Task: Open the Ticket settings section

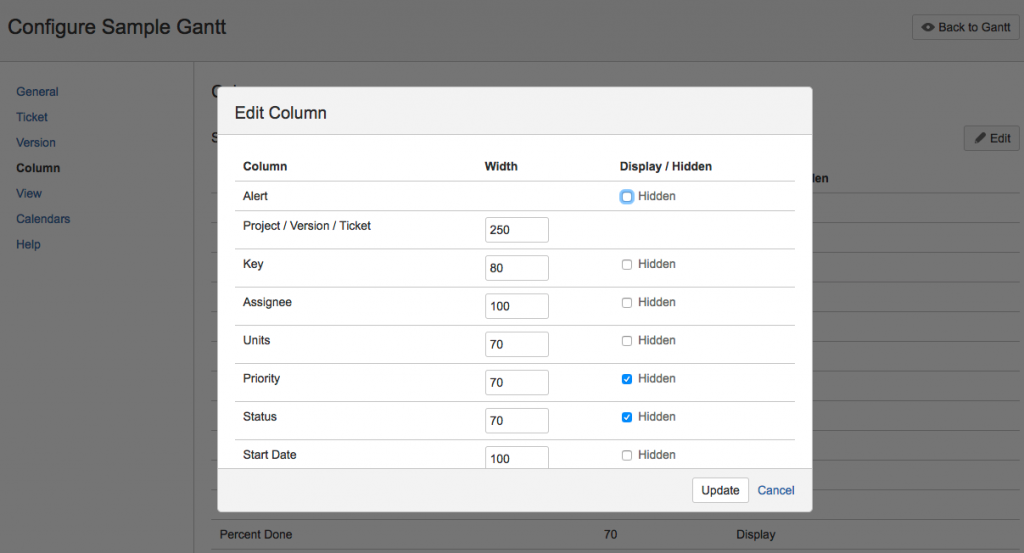Action: coord(32,118)
